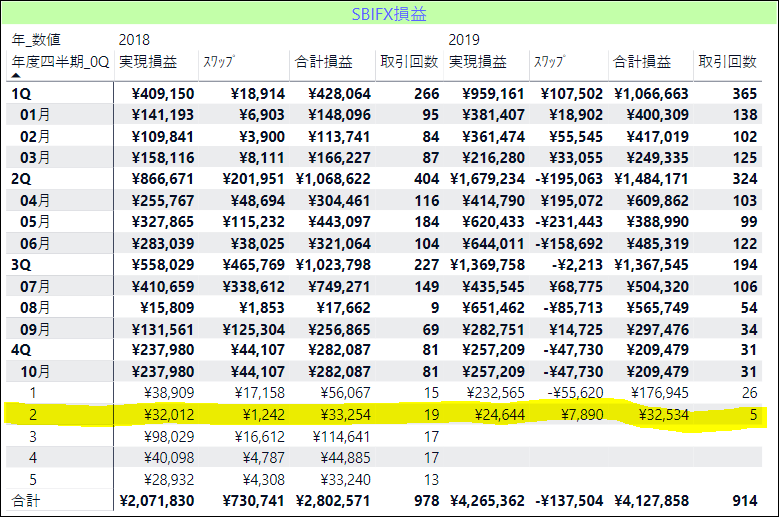This screenshot has height=517, width=779.
Task: Click the 実現損益 header under 2019
Action: (x=478, y=62)
